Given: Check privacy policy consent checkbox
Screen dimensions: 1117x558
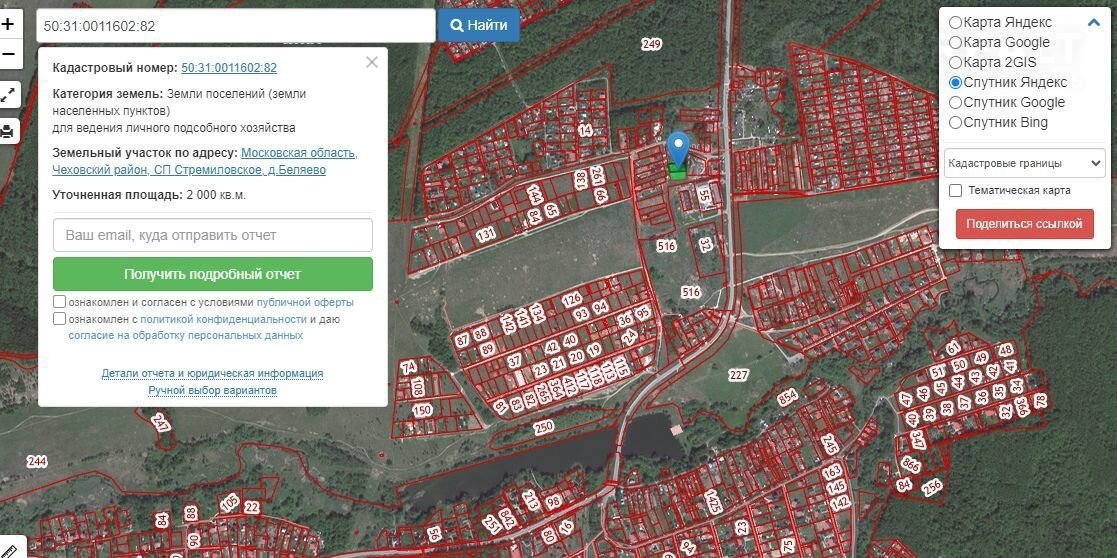Looking at the screenshot, I should click(60, 319).
